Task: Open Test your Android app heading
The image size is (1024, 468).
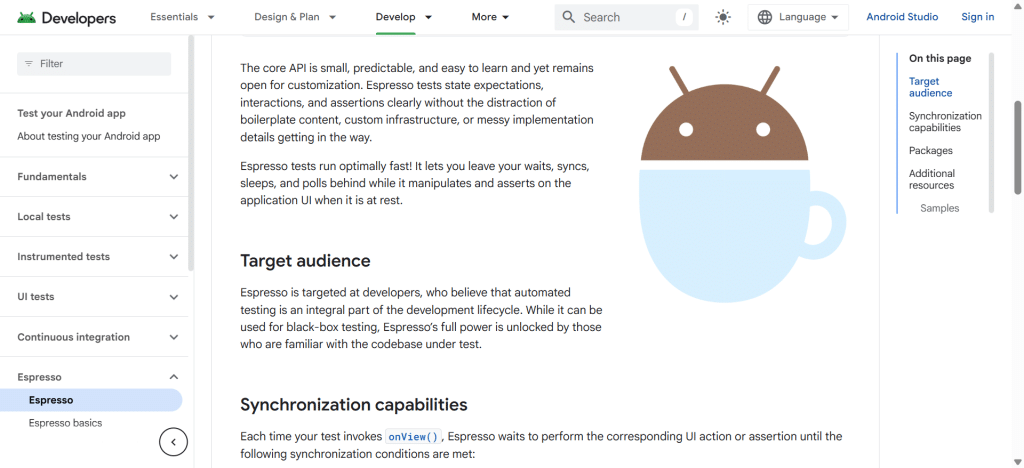Action: (x=71, y=113)
